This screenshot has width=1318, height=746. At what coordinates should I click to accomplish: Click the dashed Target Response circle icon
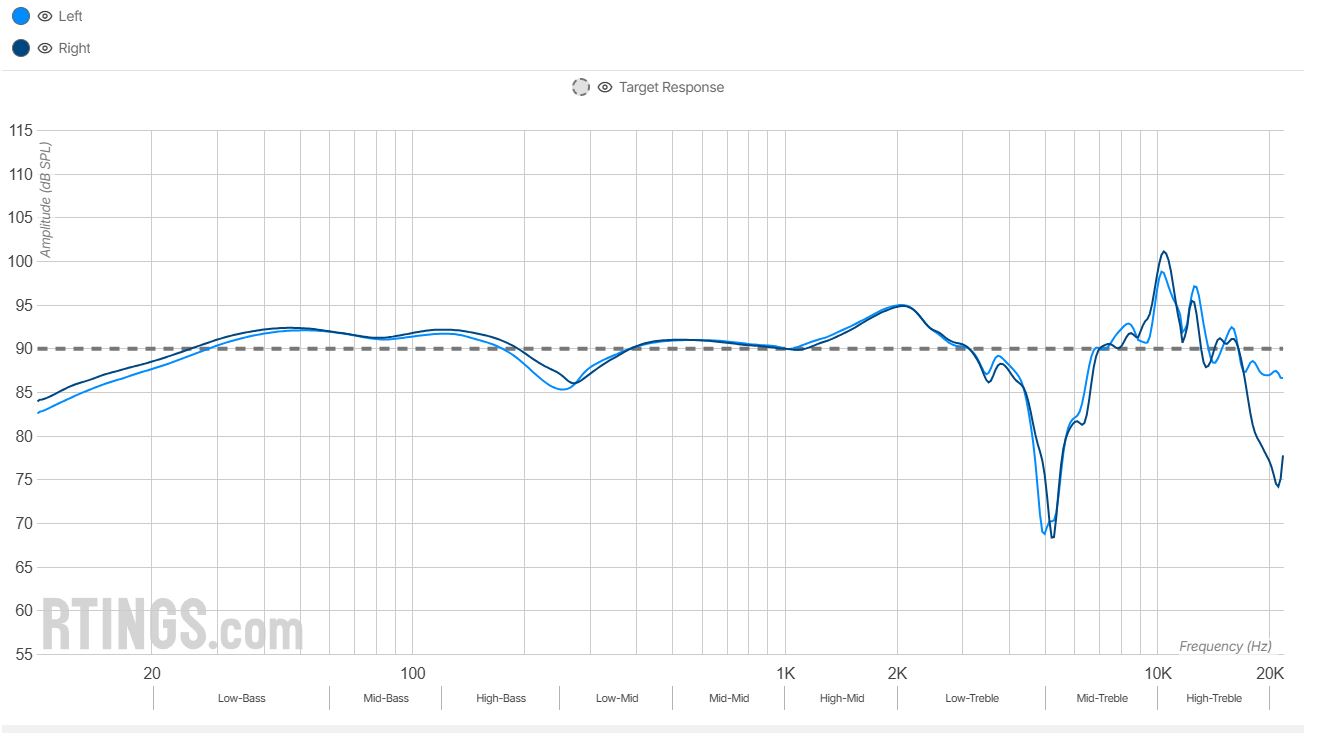pos(581,87)
